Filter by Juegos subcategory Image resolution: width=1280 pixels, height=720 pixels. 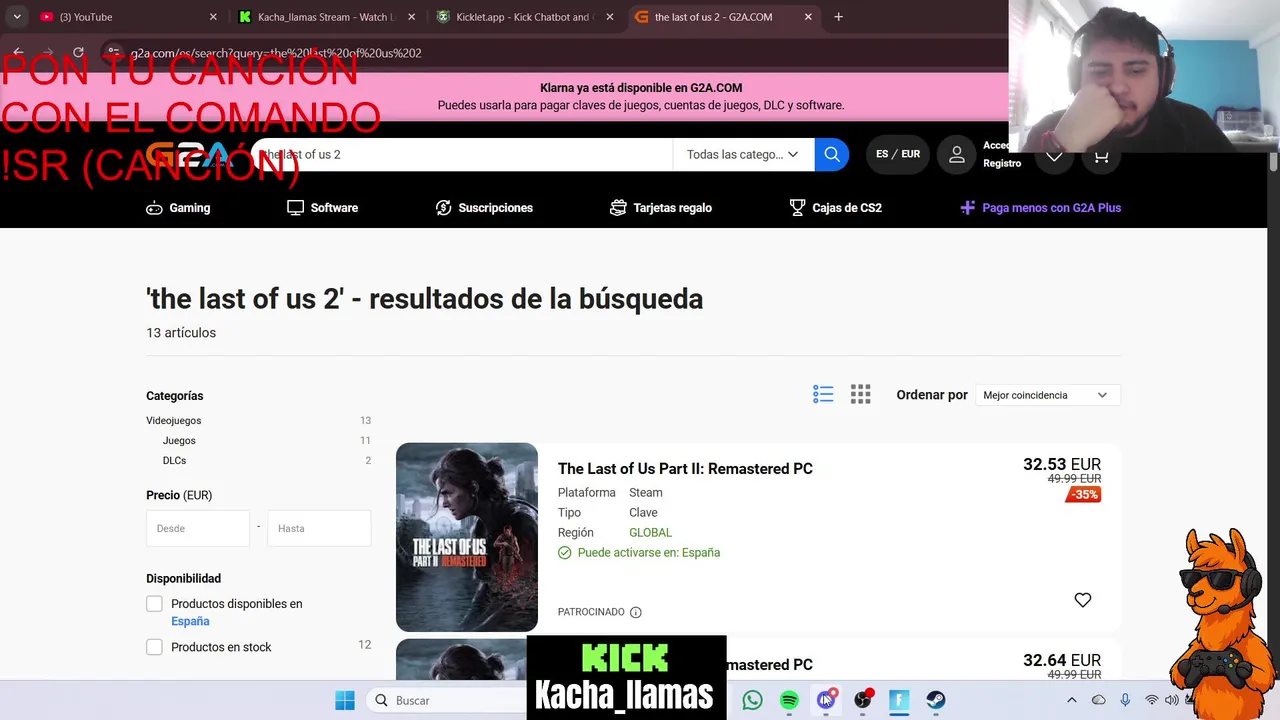[x=179, y=441]
